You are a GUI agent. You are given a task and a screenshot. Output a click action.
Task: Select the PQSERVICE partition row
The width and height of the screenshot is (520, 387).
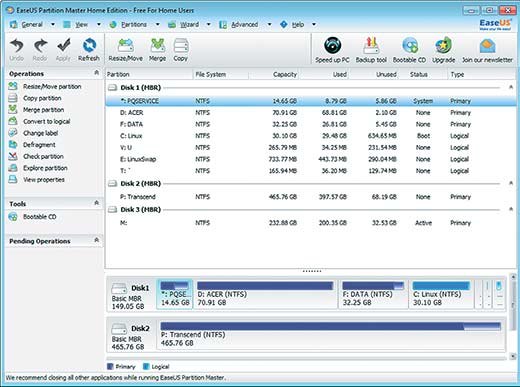click(311, 101)
